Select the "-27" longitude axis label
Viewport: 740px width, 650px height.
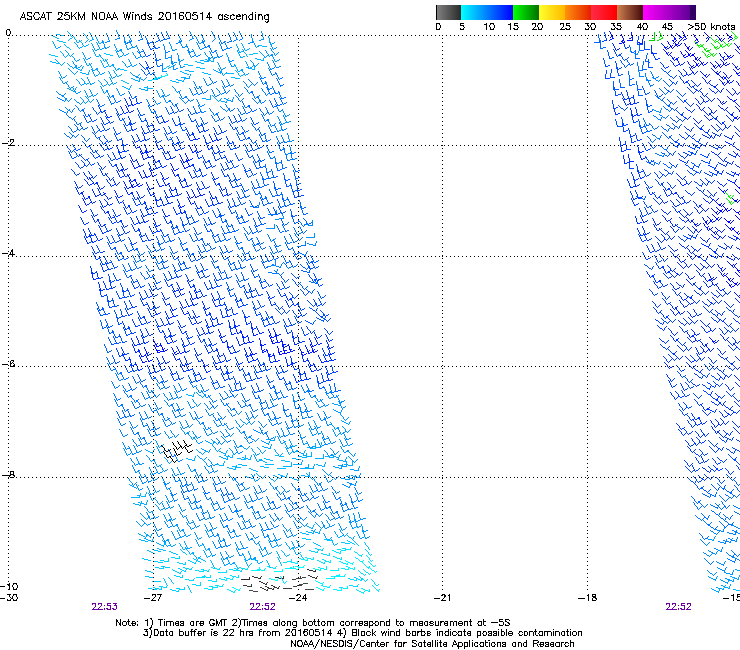pos(153,598)
